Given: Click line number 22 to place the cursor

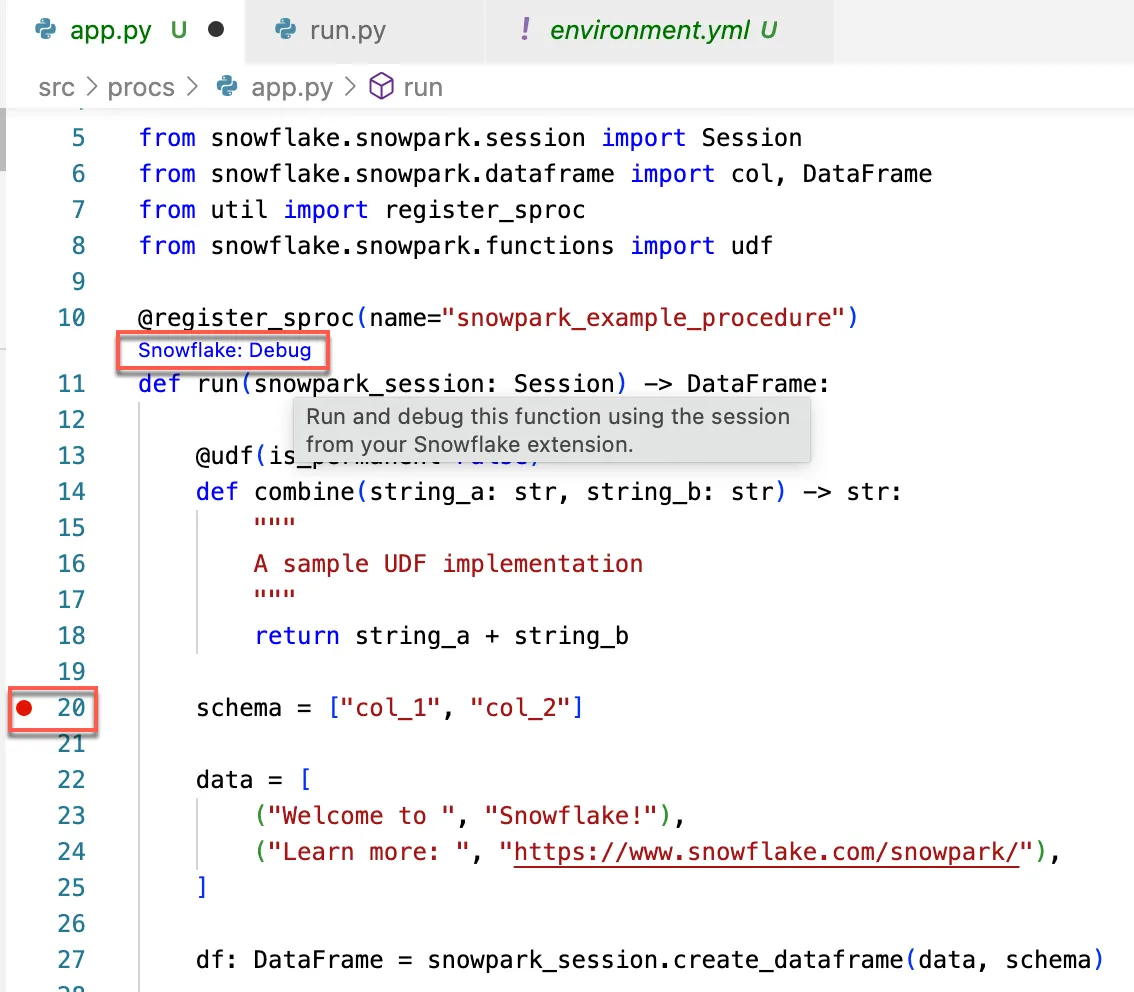Looking at the screenshot, I should 71,779.
